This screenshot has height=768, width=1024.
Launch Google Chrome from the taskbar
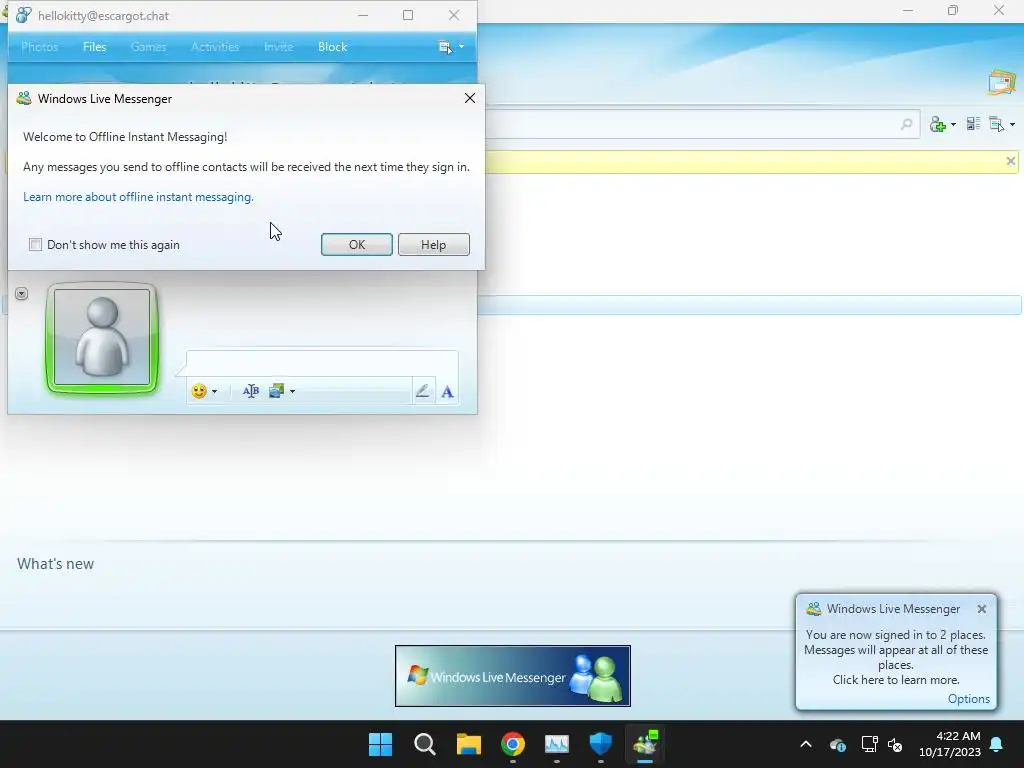point(513,744)
